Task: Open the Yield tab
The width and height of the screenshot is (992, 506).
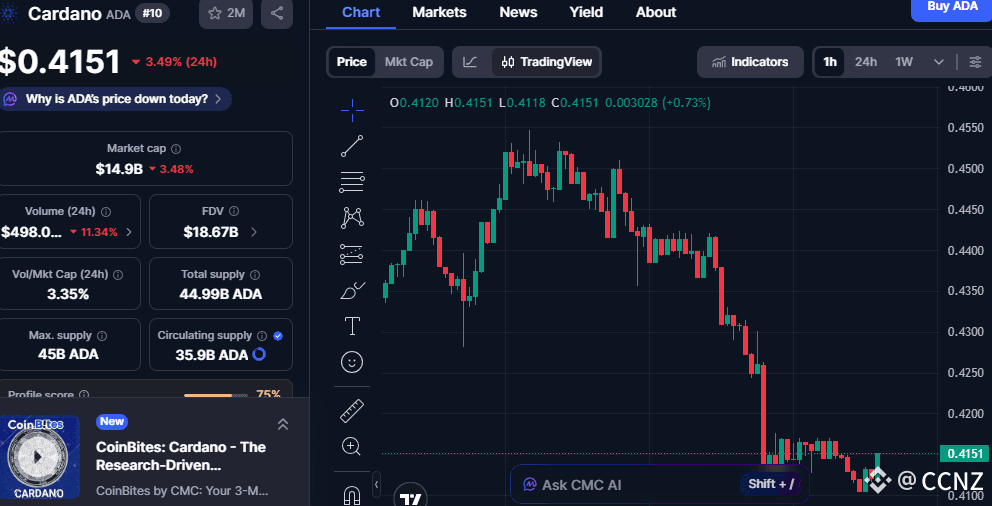Action: (x=586, y=12)
